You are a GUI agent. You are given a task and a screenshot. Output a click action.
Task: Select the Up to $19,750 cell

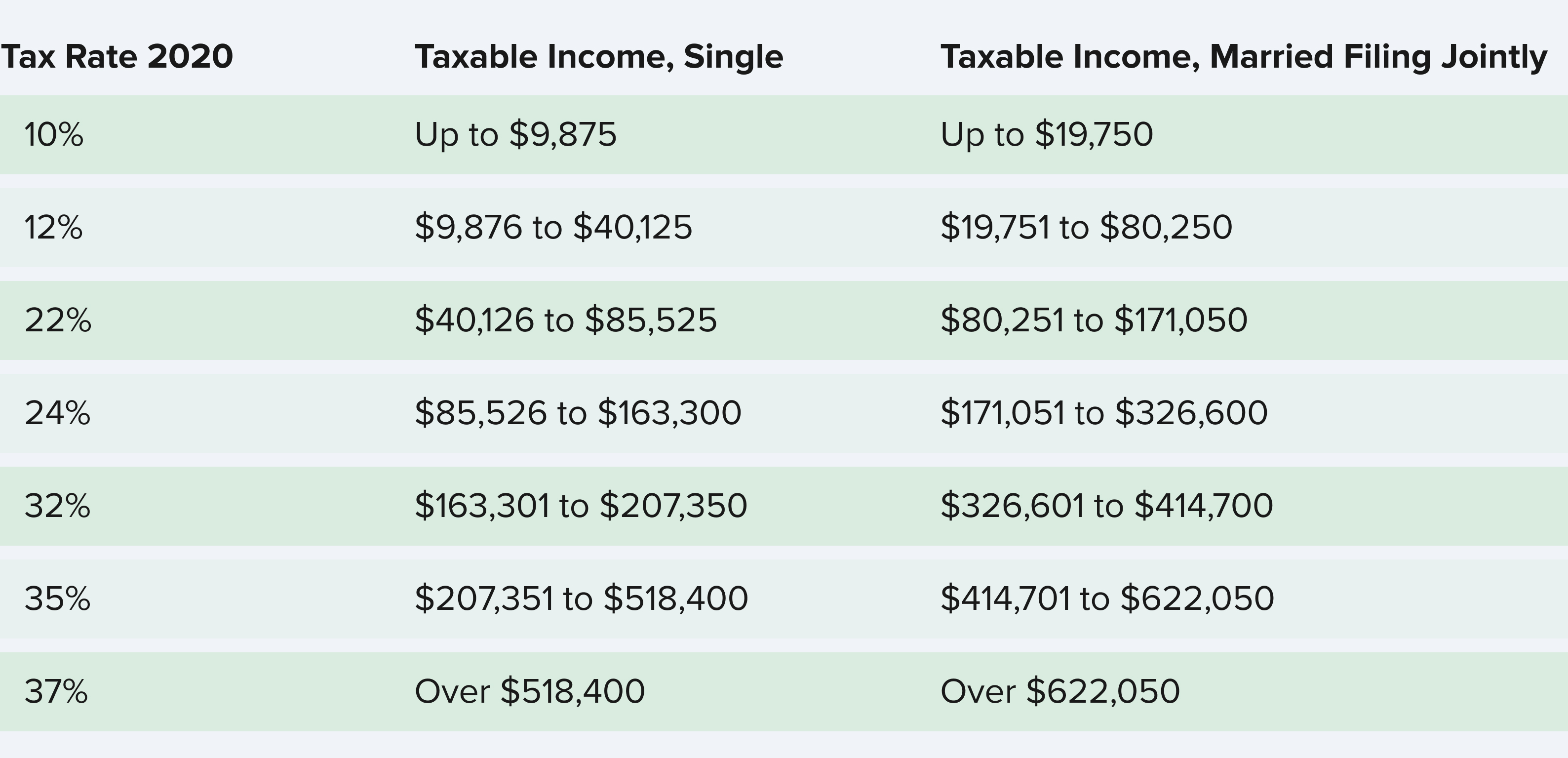(1046, 134)
